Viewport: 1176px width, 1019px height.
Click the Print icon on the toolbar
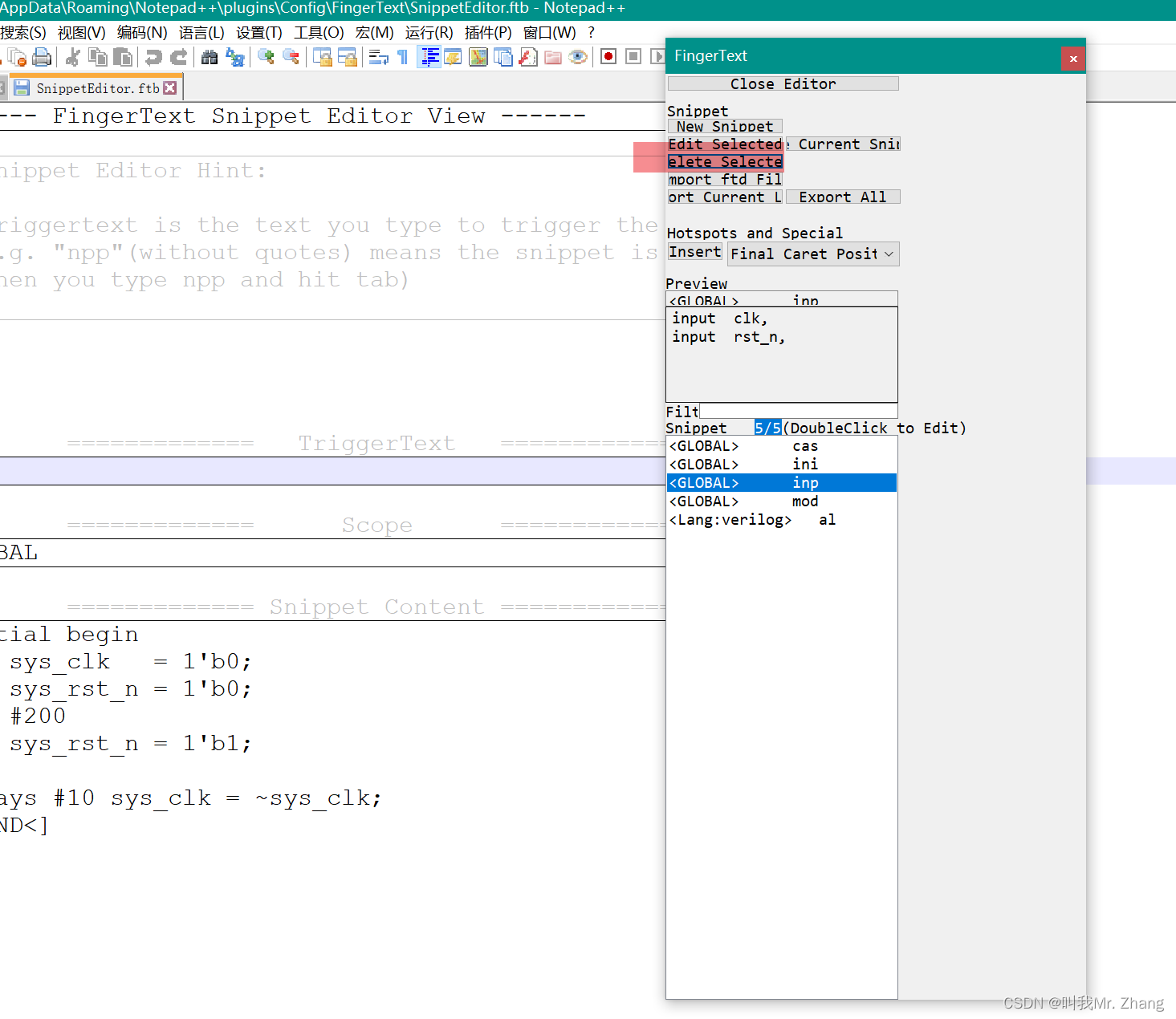pyautogui.click(x=42, y=57)
